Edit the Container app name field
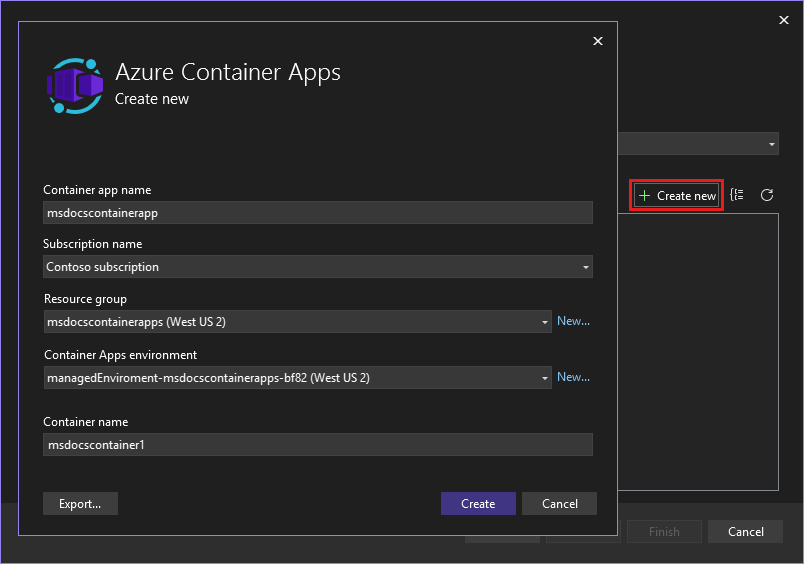Image resolution: width=804 pixels, height=564 pixels. click(x=318, y=213)
